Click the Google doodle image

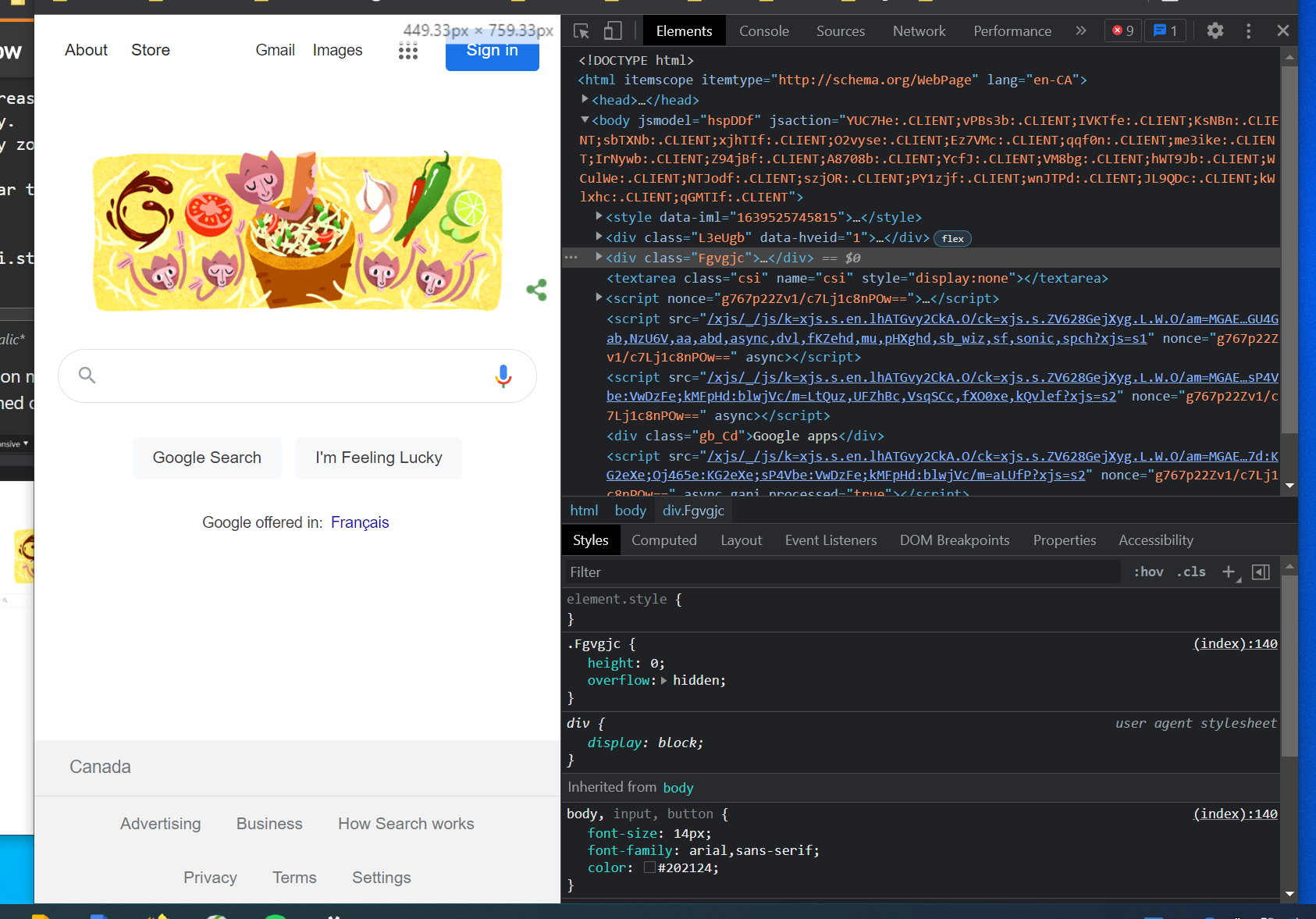[x=297, y=231]
